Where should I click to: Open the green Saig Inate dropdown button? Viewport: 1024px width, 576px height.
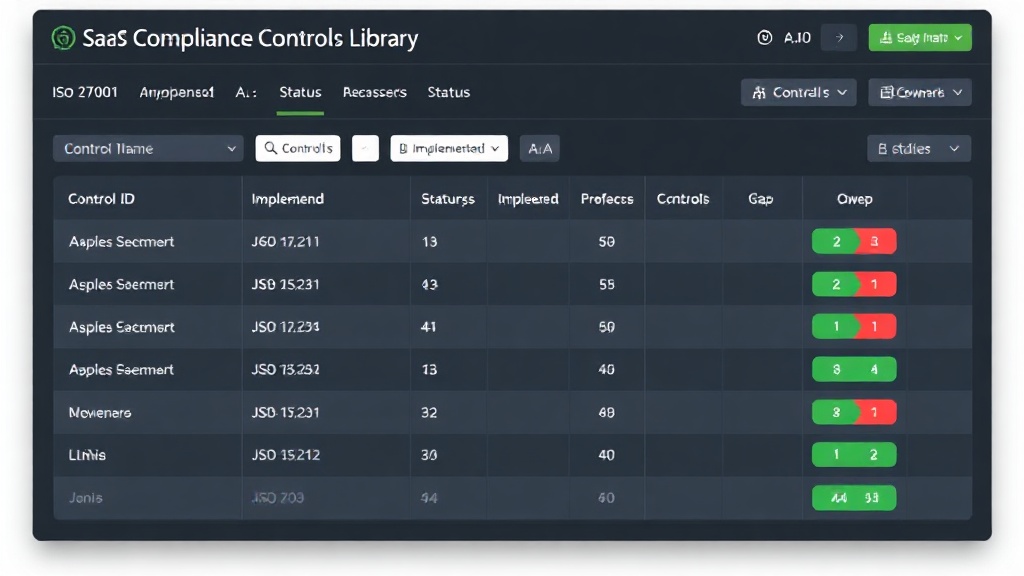[920, 38]
